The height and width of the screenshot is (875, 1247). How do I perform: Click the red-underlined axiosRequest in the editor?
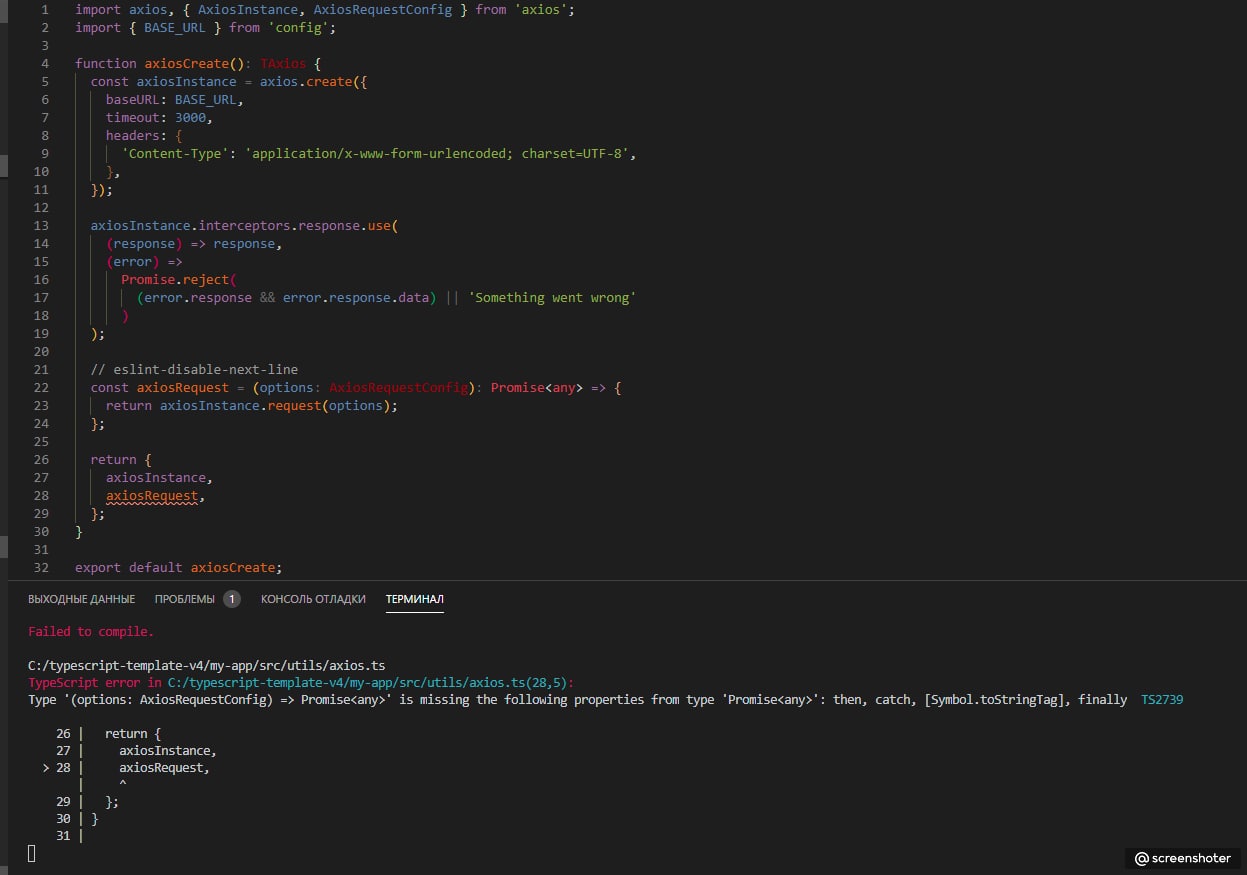153,496
